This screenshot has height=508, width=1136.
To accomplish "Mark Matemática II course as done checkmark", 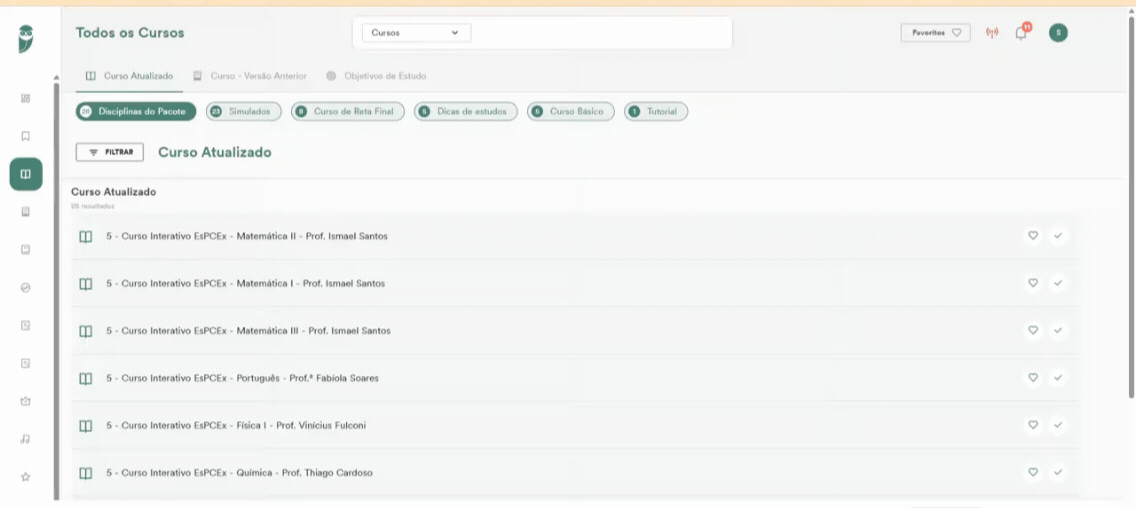I will click(1058, 236).
